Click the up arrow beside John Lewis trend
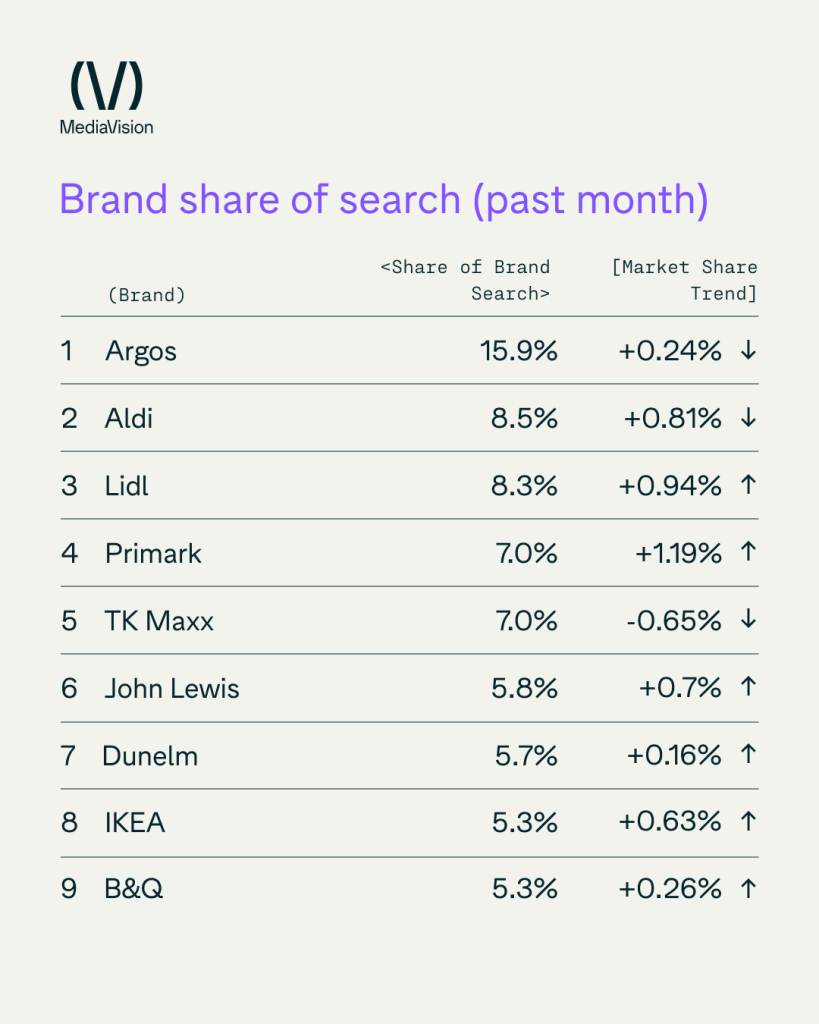Image resolution: width=819 pixels, height=1024 pixels. (x=747, y=687)
